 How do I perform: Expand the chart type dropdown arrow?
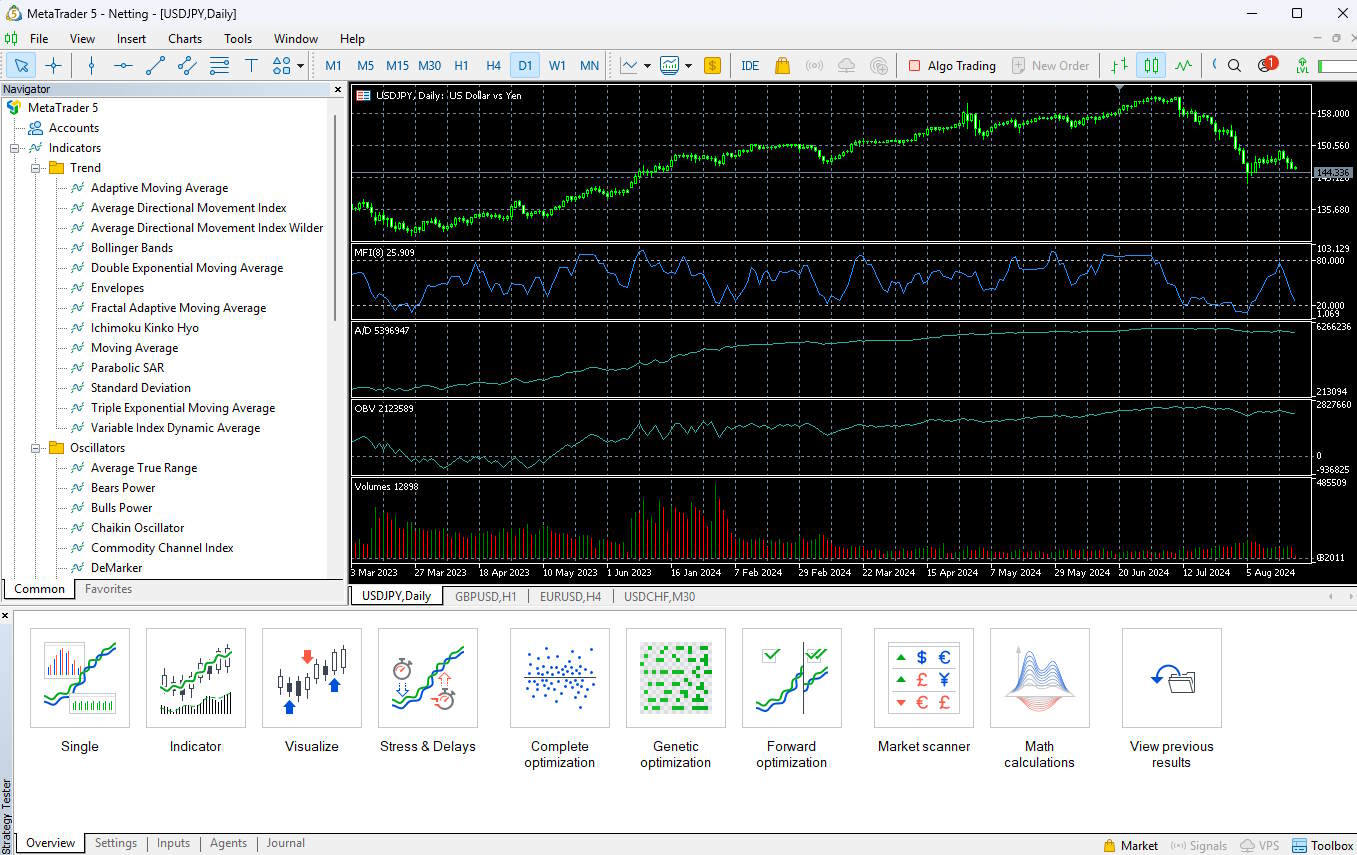[x=647, y=67]
